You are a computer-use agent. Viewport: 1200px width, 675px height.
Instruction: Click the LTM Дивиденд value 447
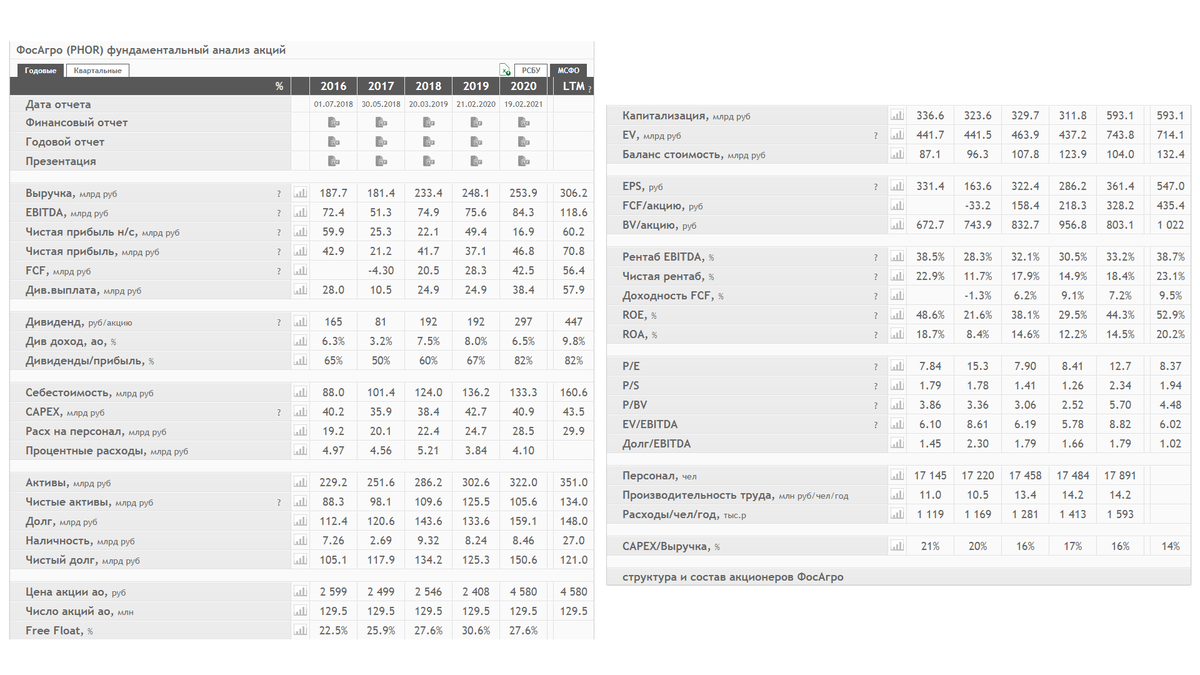pyautogui.click(x=574, y=322)
